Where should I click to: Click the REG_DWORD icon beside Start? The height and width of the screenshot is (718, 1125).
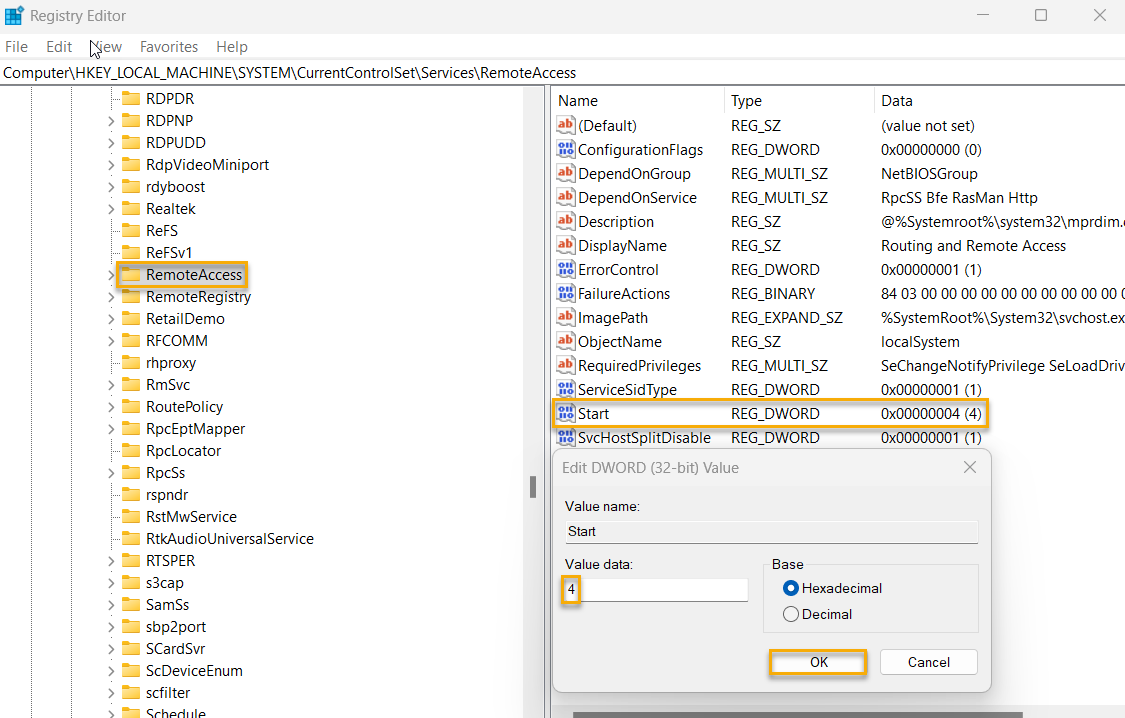(566, 413)
